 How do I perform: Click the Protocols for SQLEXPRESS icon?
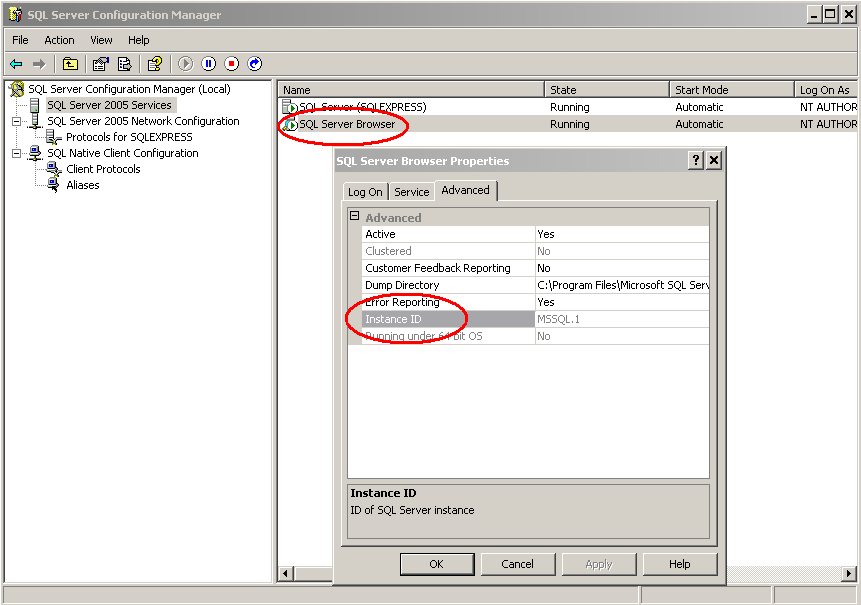point(53,137)
